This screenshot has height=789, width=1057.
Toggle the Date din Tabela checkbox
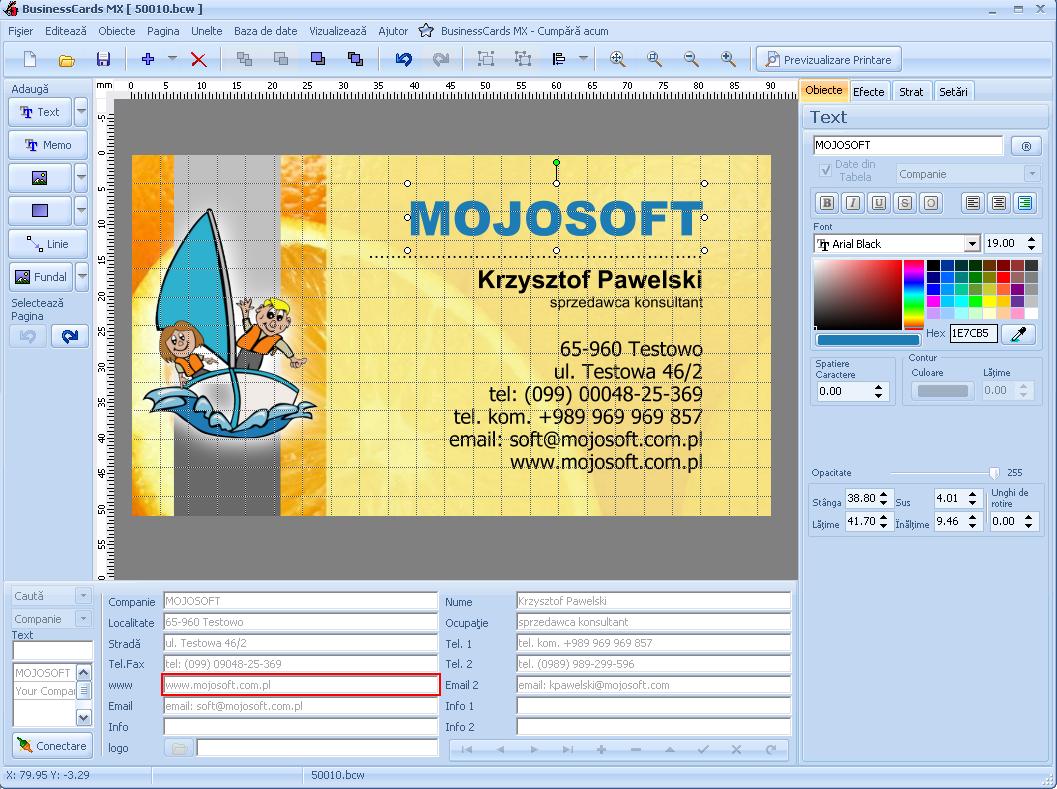click(825, 171)
